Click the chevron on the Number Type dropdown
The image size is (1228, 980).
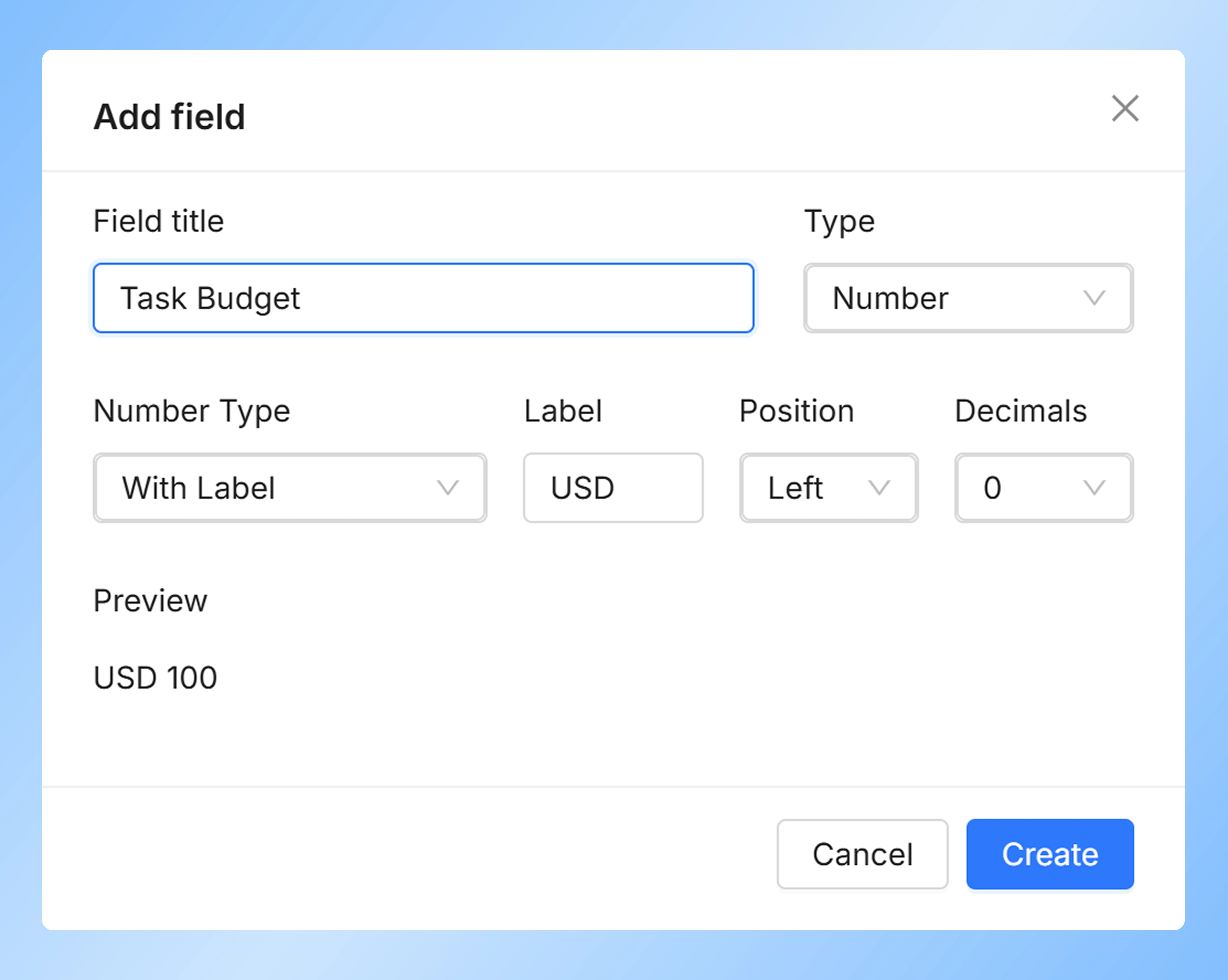(x=449, y=488)
